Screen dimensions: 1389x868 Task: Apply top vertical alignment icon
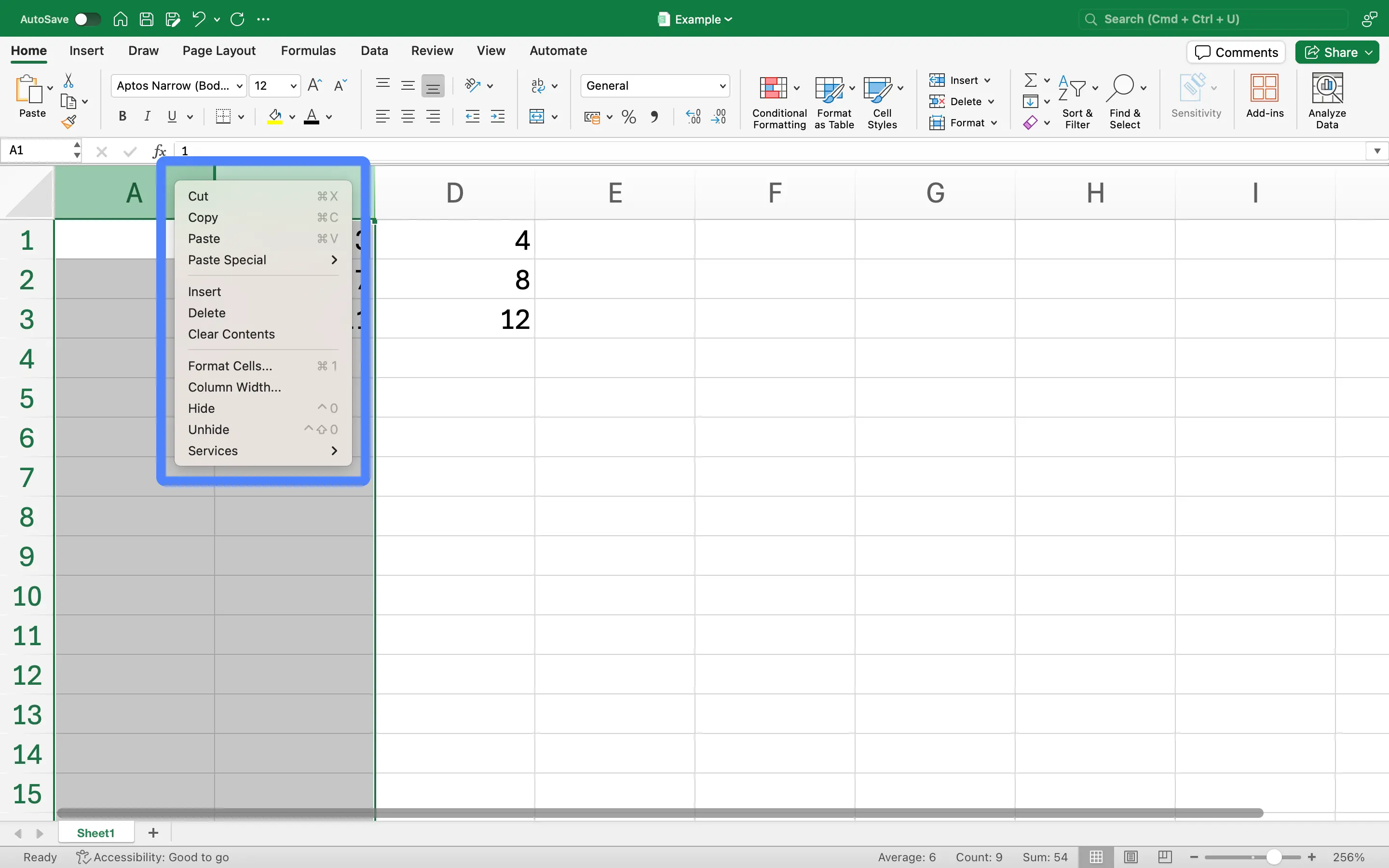[383, 85]
